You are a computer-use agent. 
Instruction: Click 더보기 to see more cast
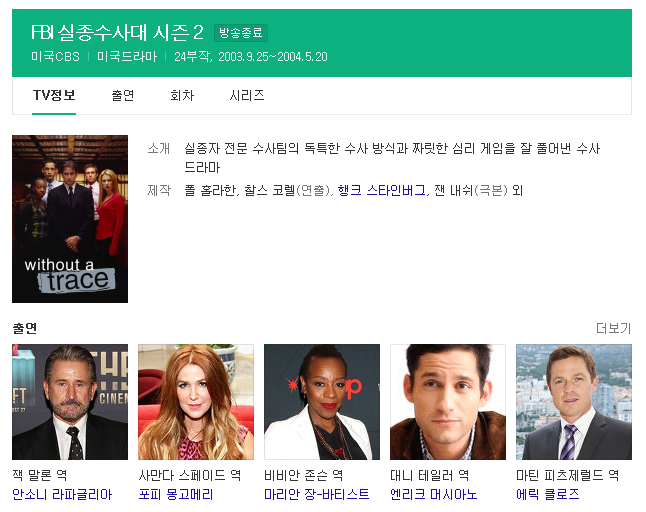(613, 328)
